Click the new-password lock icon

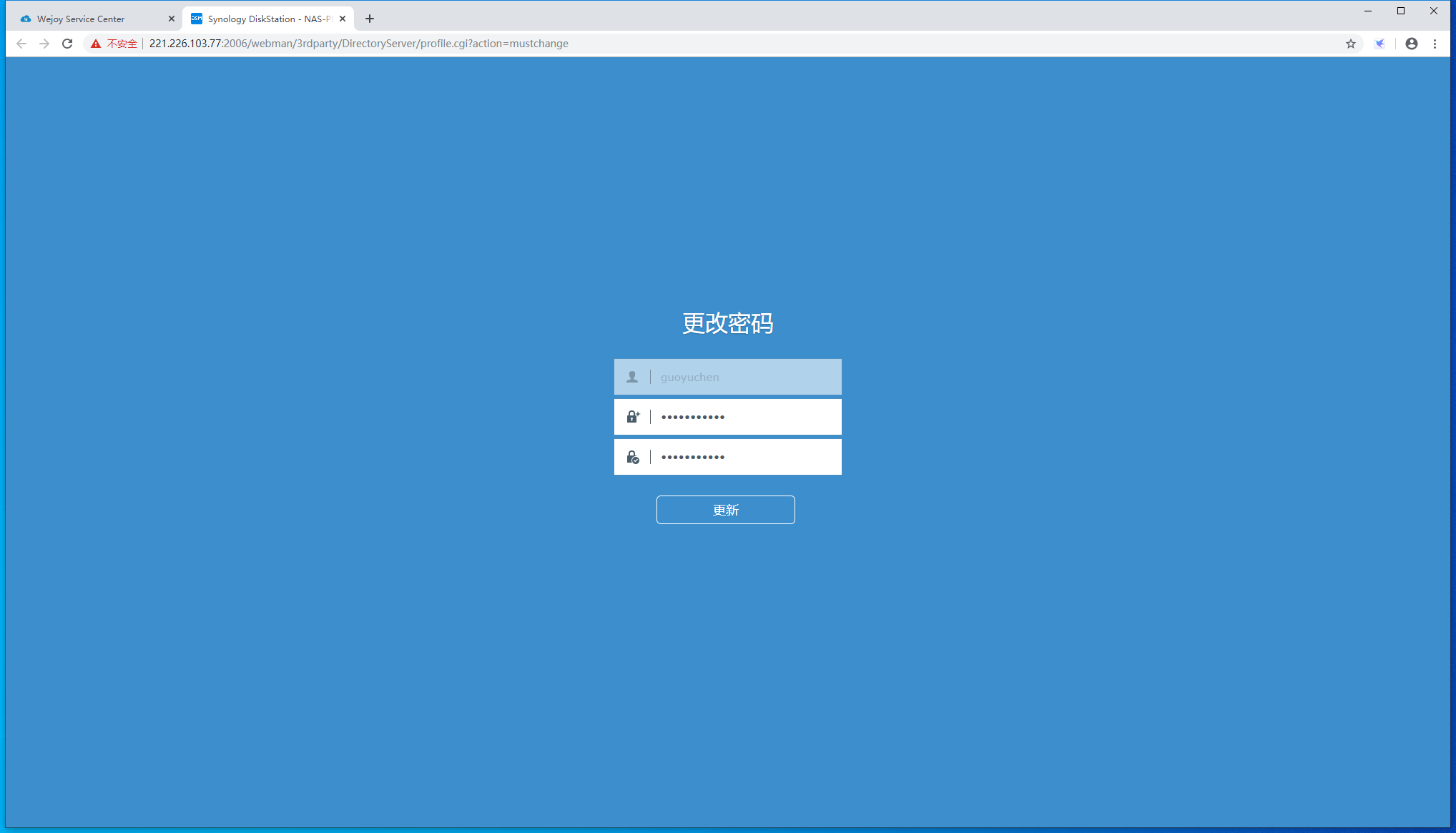coord(632,417)
